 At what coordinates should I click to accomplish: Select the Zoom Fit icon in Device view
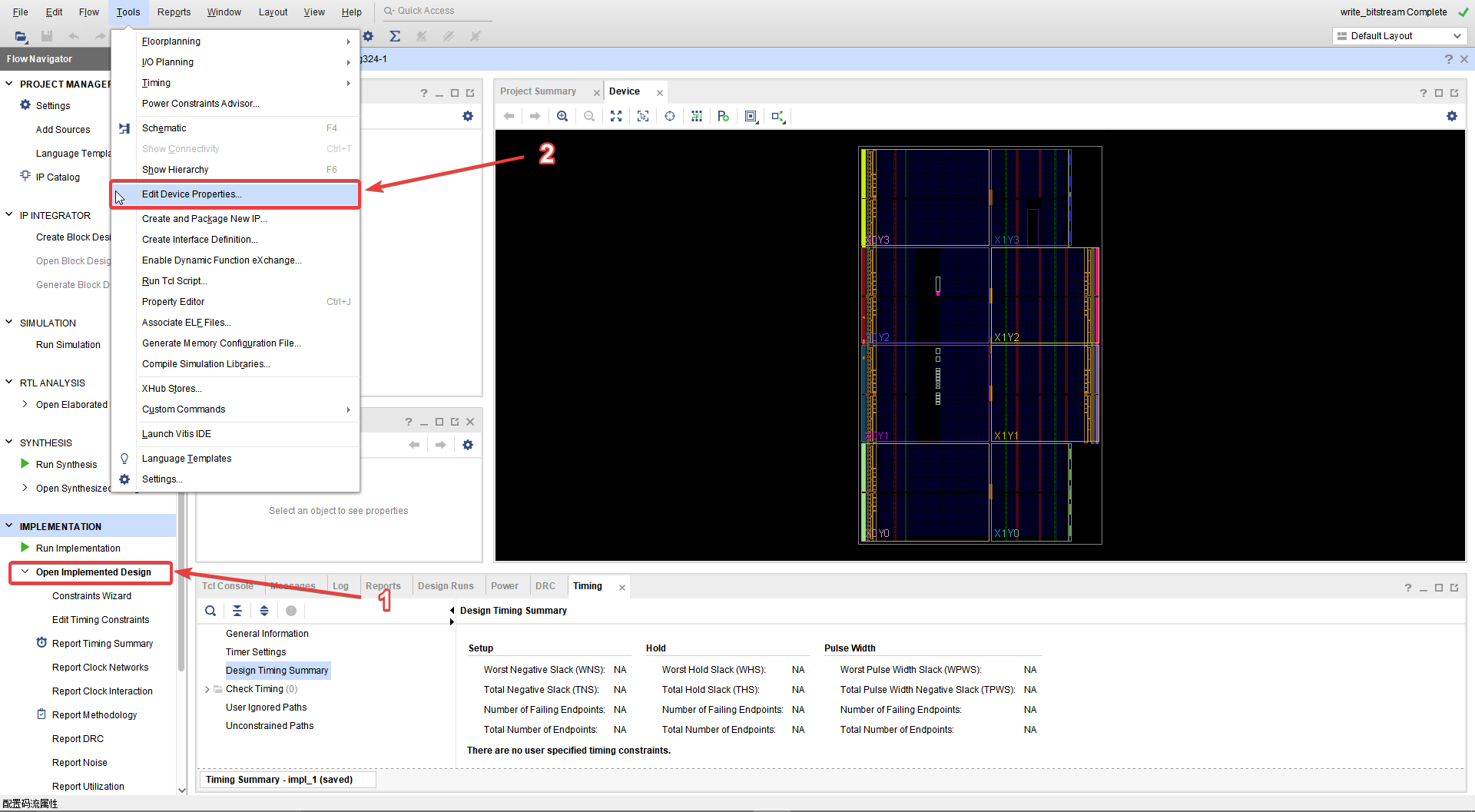615,116
